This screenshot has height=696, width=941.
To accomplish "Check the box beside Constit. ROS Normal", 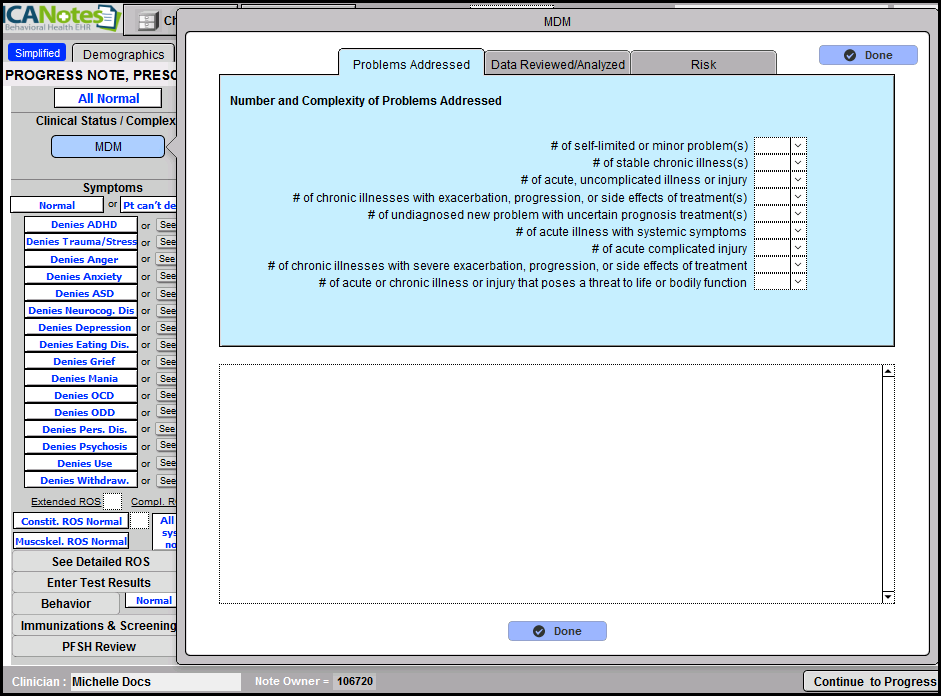I will pyautogui.click(x=139, y=521).
